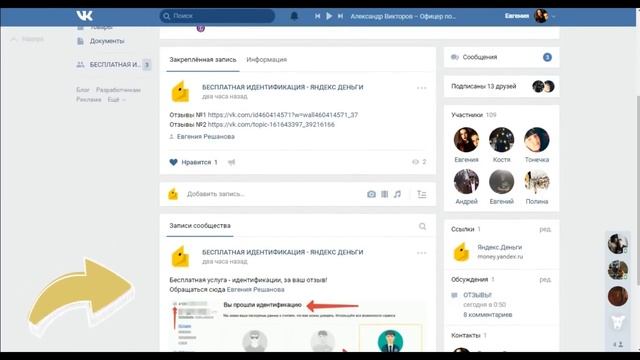Open pinned post options three dots

[x=422, y=88]
